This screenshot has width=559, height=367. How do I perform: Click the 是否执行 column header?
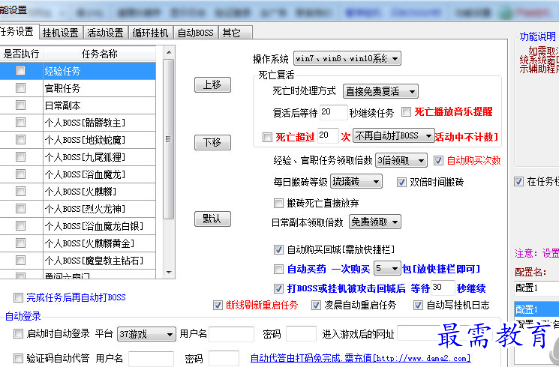point(21,54)
